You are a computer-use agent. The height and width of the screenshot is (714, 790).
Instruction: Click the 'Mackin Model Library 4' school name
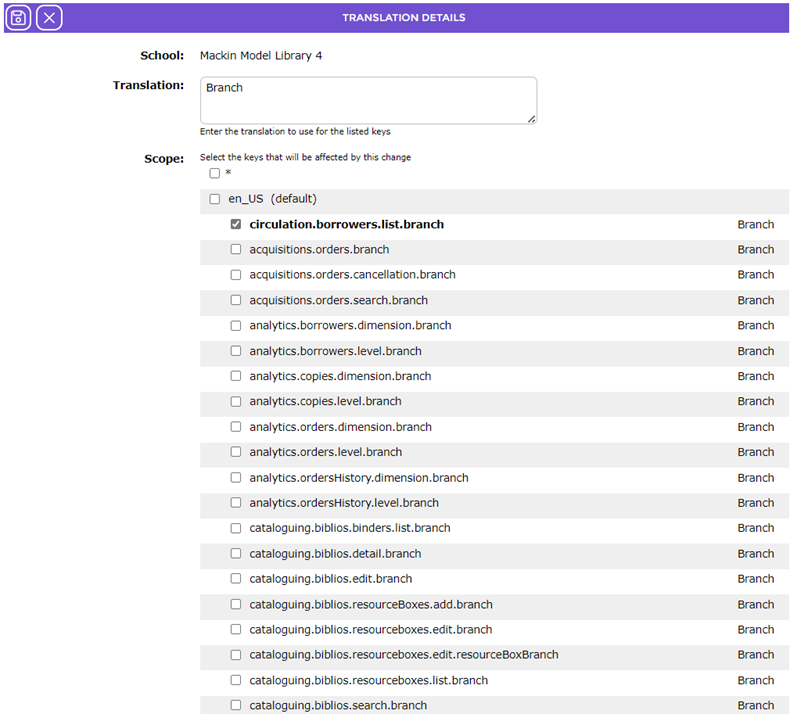tap(261, 55)
